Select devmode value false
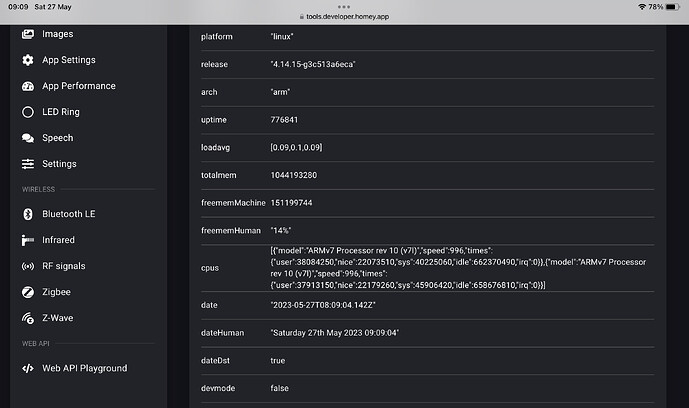Screen dimensions: 689x408 click(279, 388)
